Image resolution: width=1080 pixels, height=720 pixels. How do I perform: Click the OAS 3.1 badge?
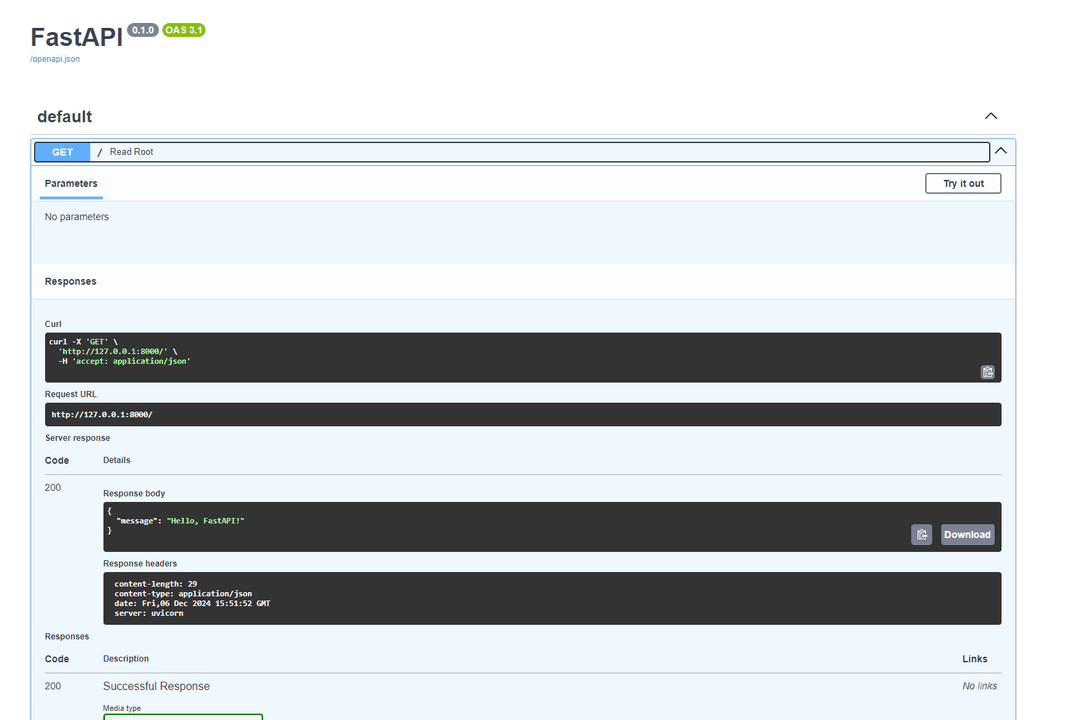183,30
